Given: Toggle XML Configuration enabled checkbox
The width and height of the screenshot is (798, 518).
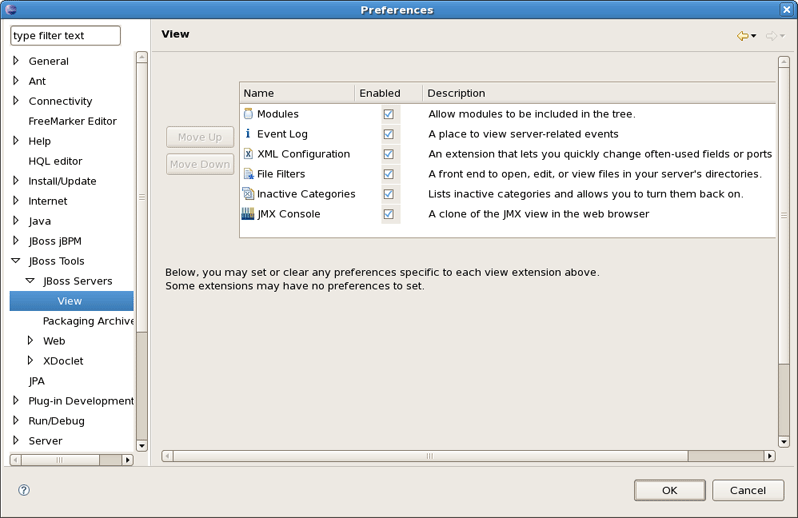Looking at the screenshot, I should click(x=388, y=154).
